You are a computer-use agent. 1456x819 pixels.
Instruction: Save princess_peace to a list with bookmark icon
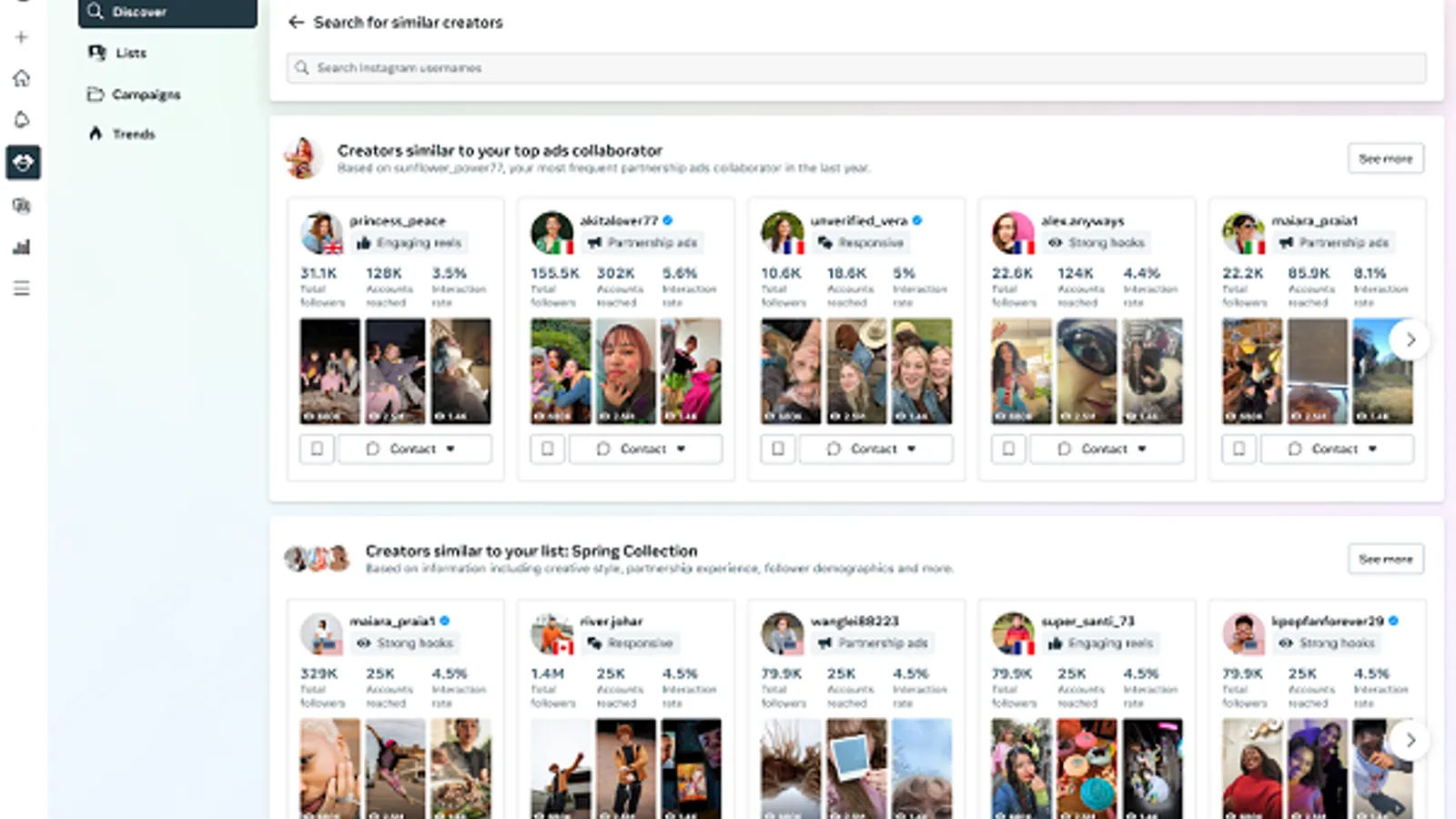tap(317, 449)
